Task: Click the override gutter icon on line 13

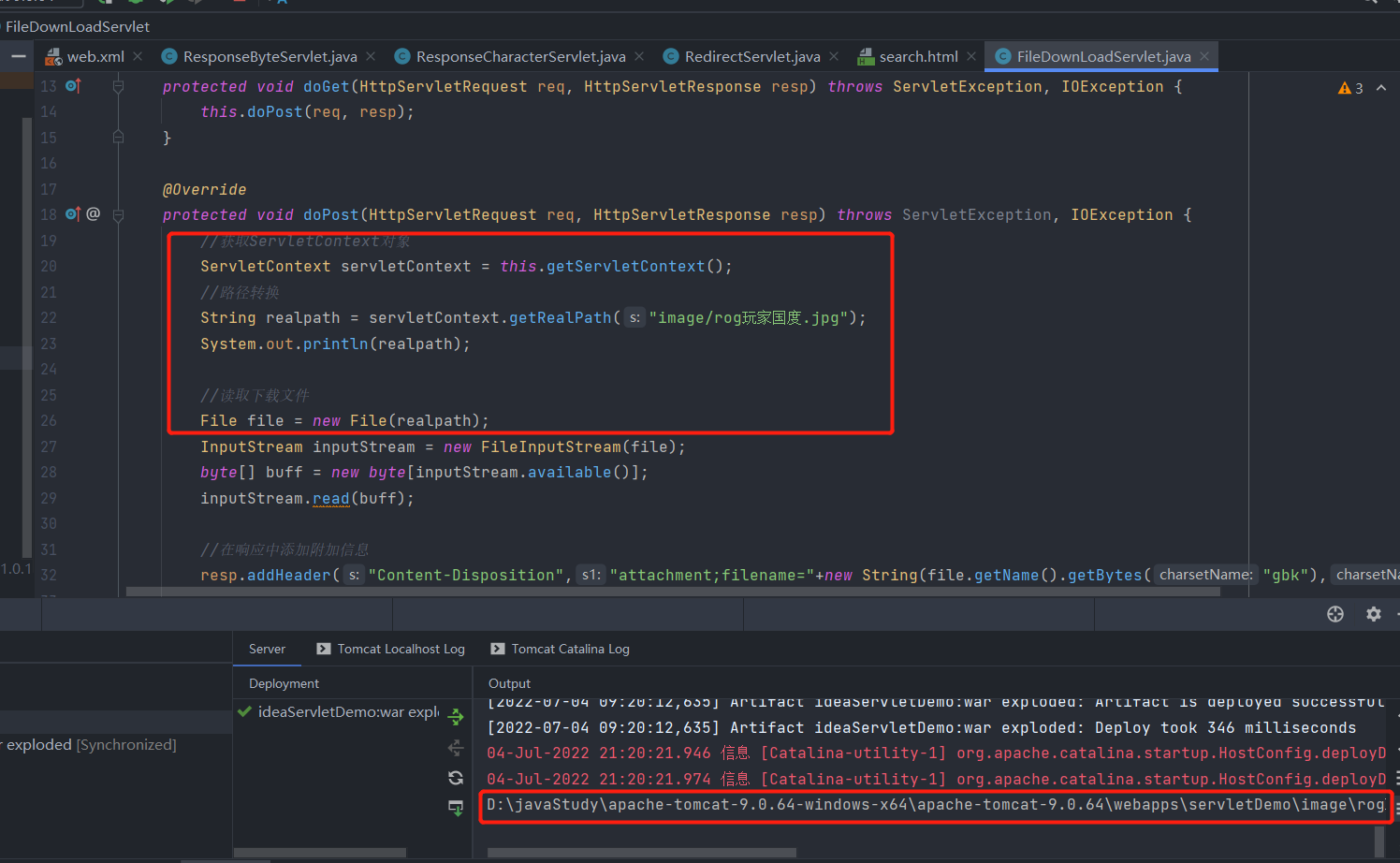Action: 73,86
